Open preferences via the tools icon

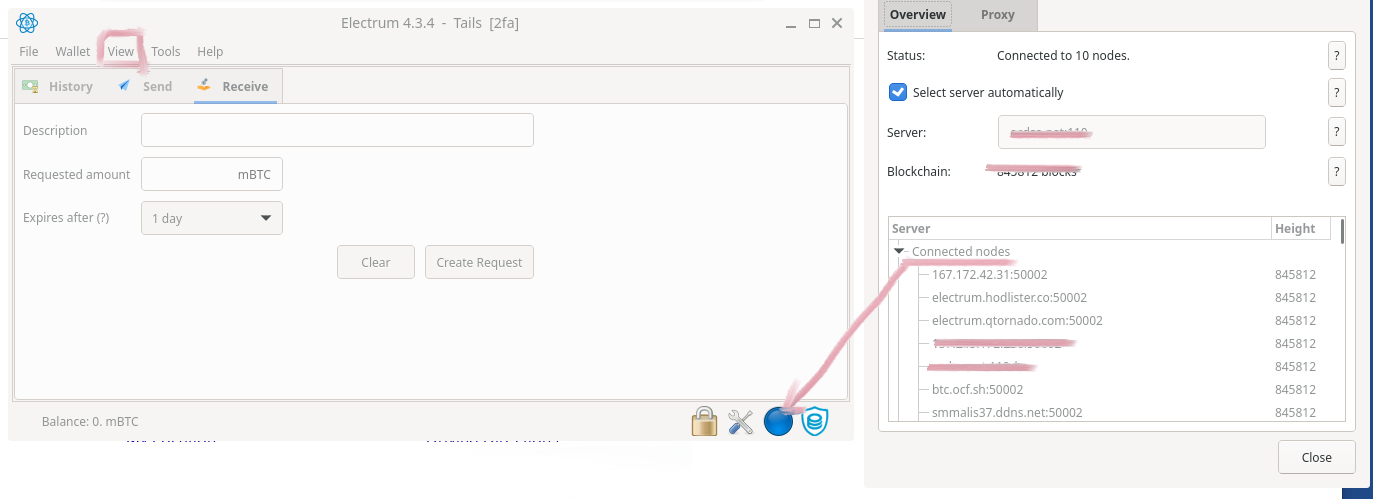click(741, 422)
